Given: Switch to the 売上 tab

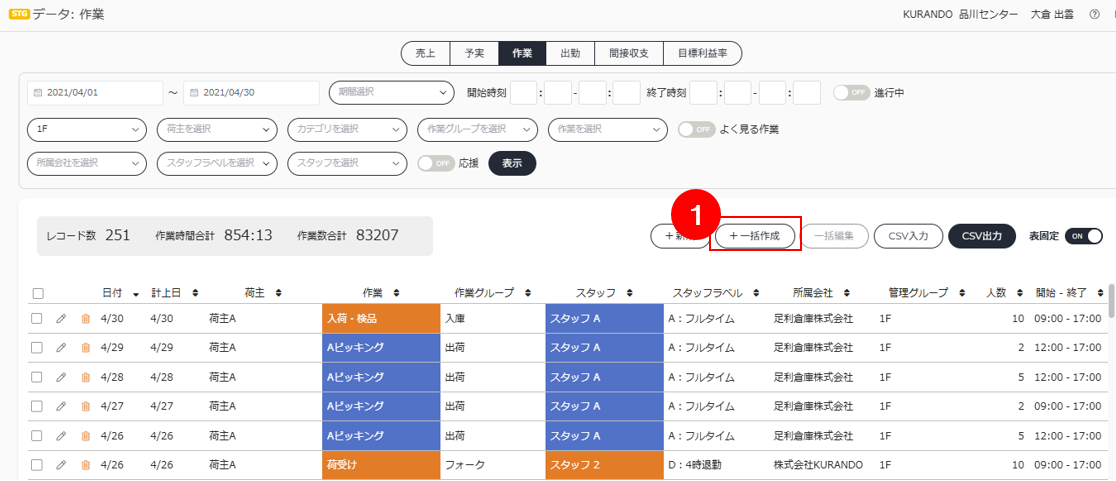Looking at the screenshot, I should 426,53.
